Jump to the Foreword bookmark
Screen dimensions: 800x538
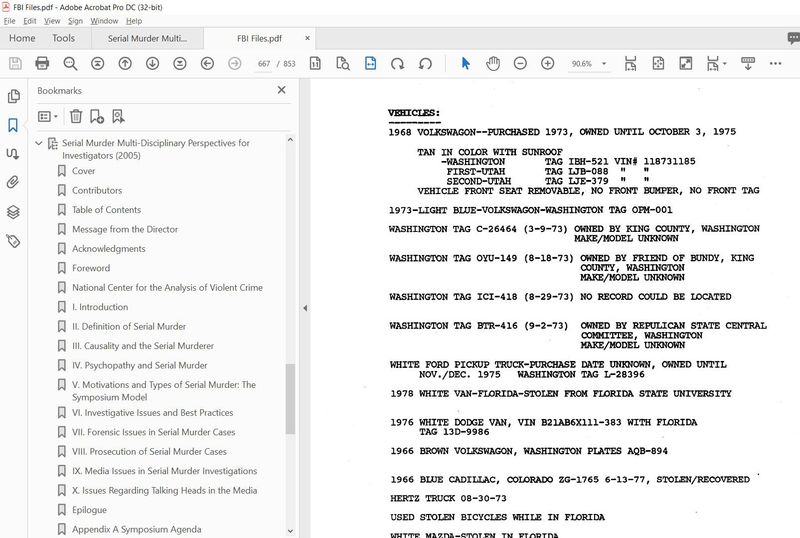click(91, 268)
